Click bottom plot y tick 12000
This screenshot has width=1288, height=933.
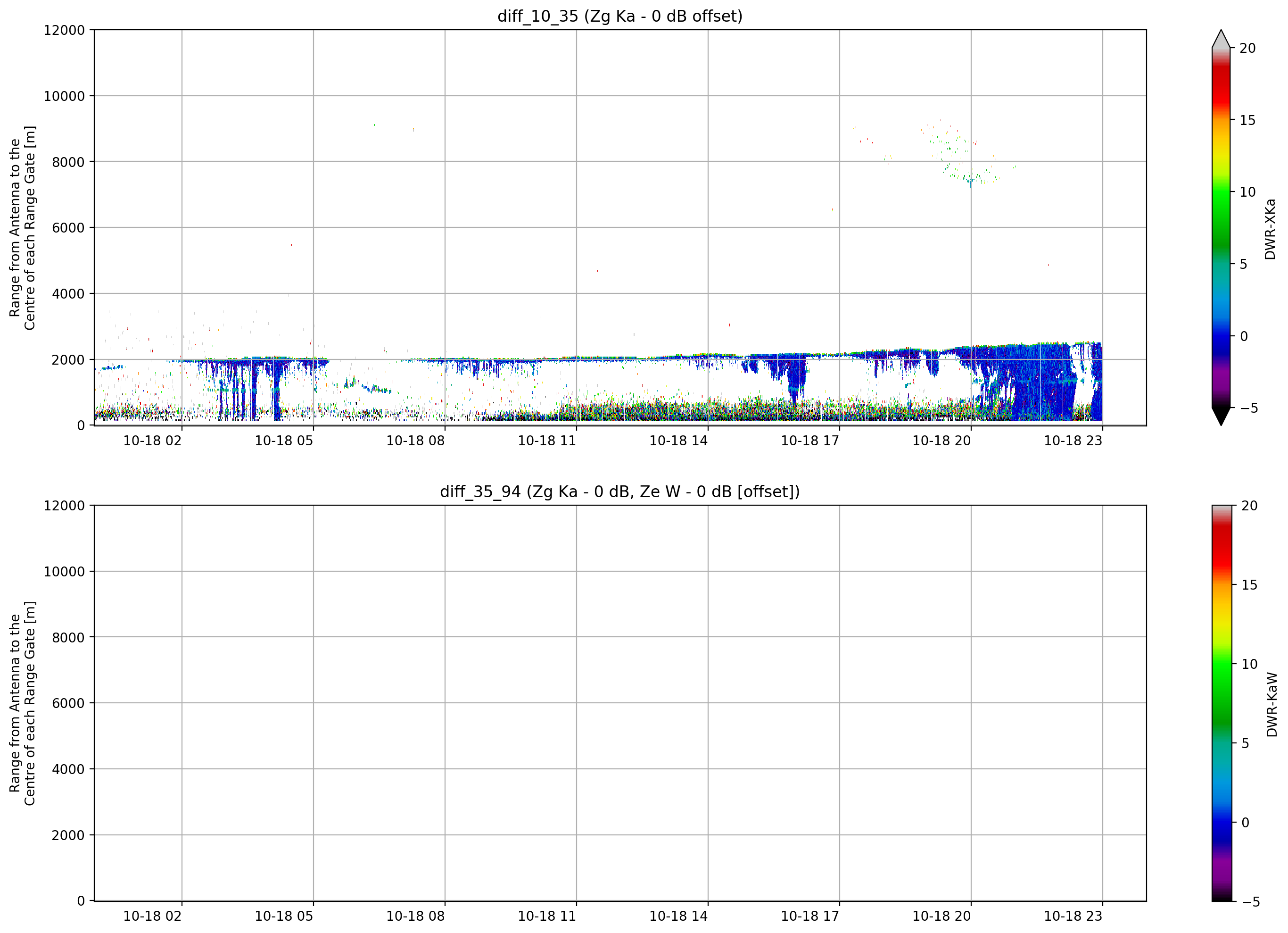[64, 506]
